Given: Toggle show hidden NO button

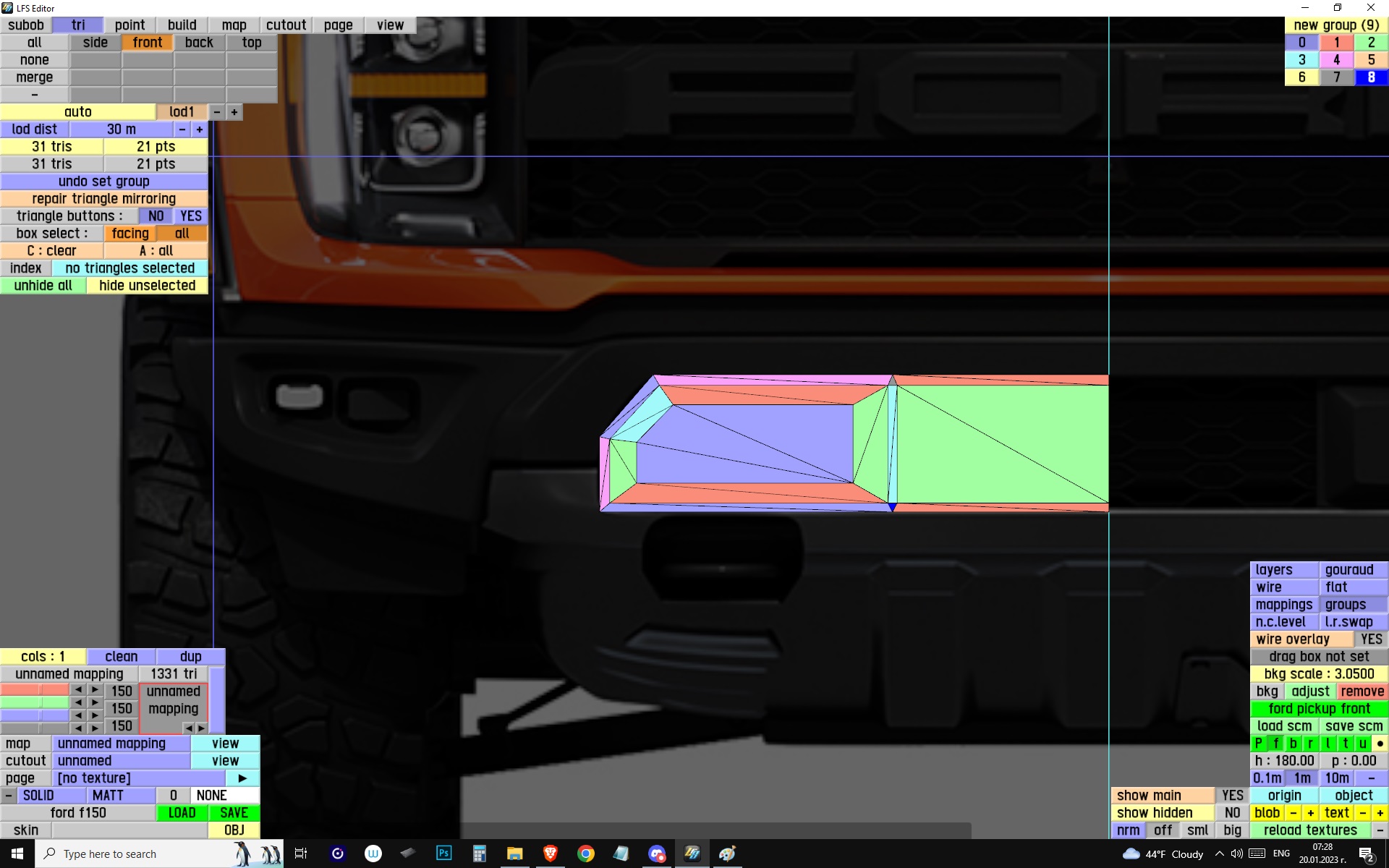Looking at the screenshot, I should tap(1232, 813).
